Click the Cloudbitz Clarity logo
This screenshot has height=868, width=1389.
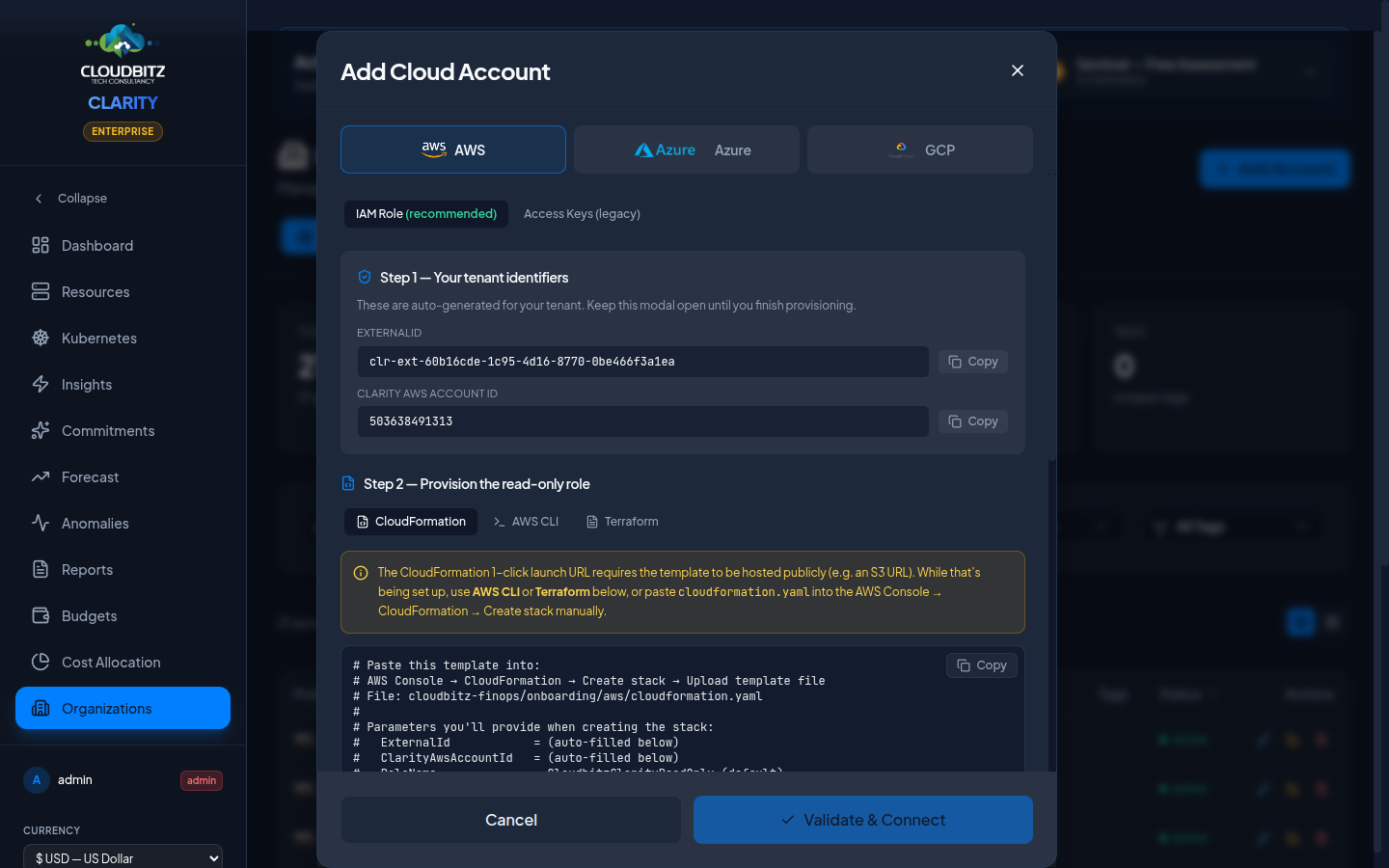(x=123, y=68)
